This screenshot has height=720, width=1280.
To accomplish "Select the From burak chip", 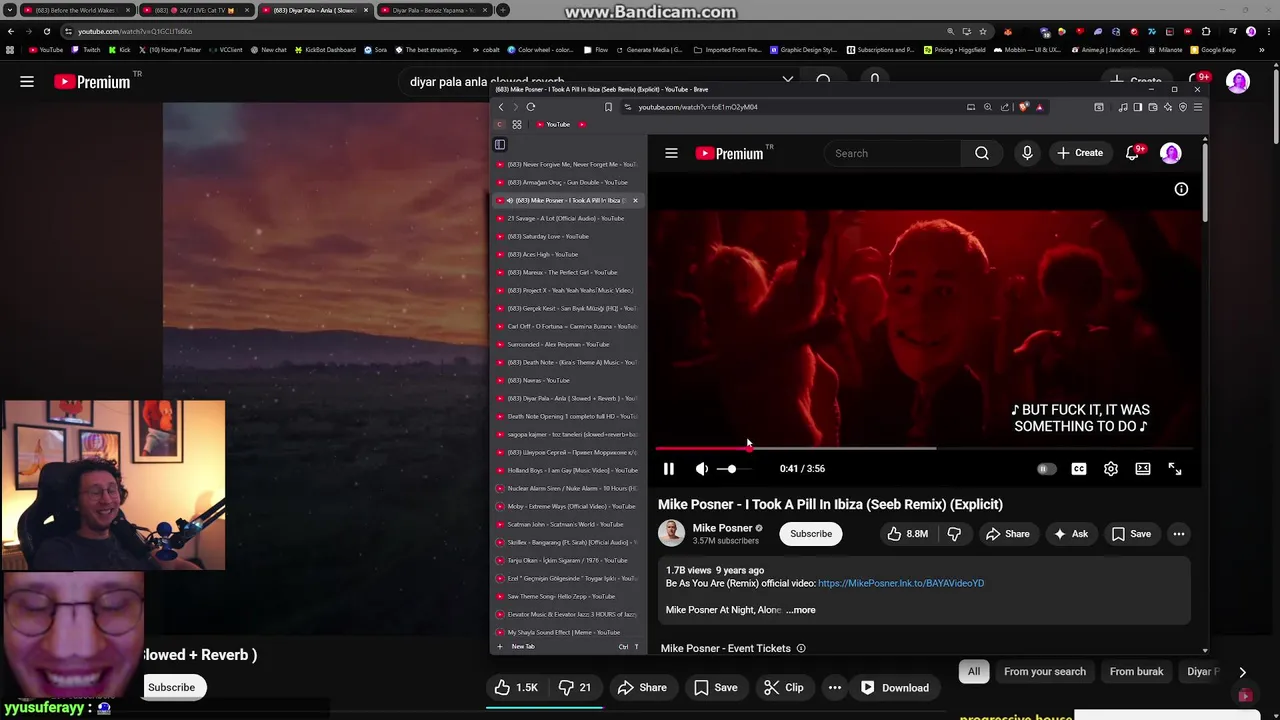I will pos(1136,672).
